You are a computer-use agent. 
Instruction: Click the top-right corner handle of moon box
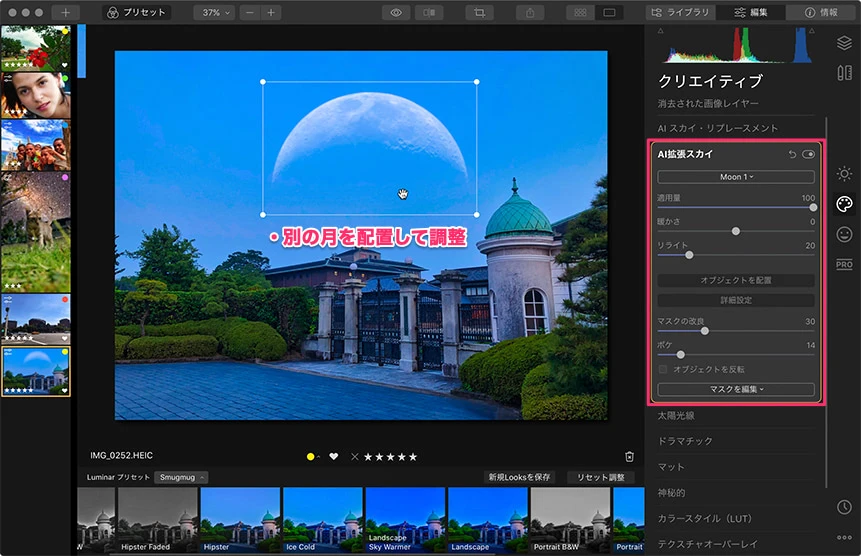tap(477, 82)
